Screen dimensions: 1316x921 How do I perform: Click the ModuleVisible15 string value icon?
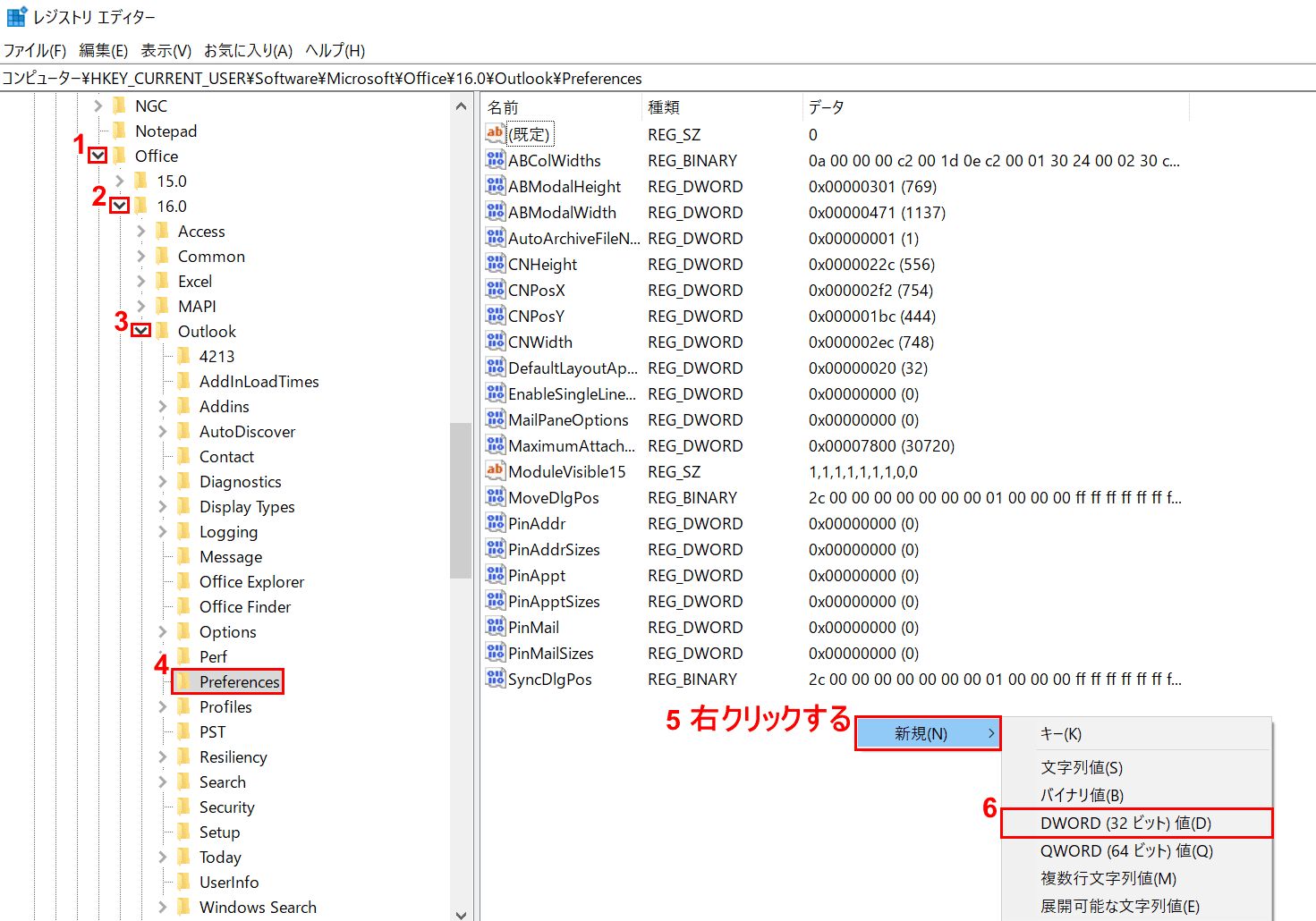(x=495, y=471)
